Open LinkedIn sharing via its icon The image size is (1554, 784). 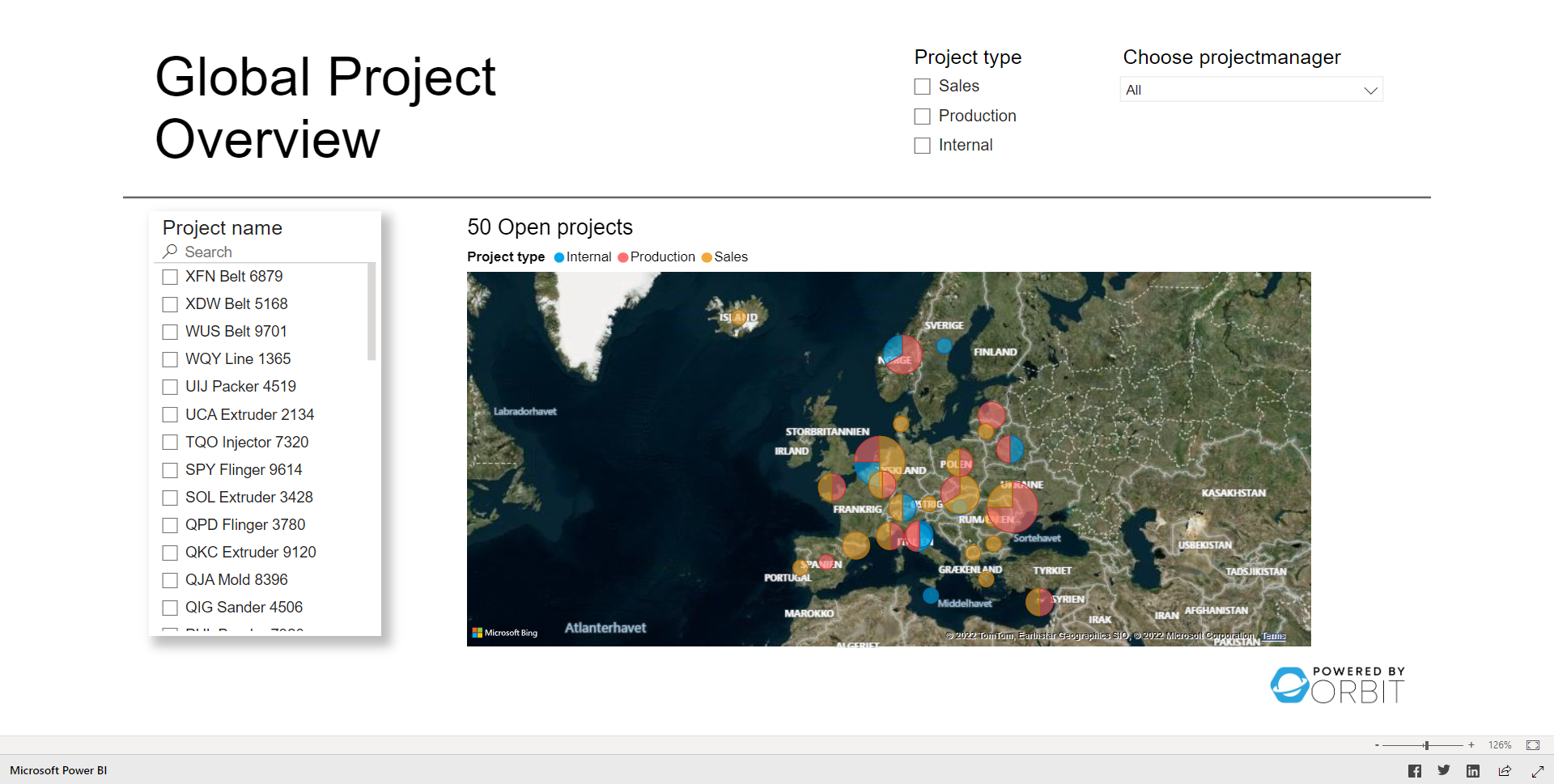[1474, 770]
